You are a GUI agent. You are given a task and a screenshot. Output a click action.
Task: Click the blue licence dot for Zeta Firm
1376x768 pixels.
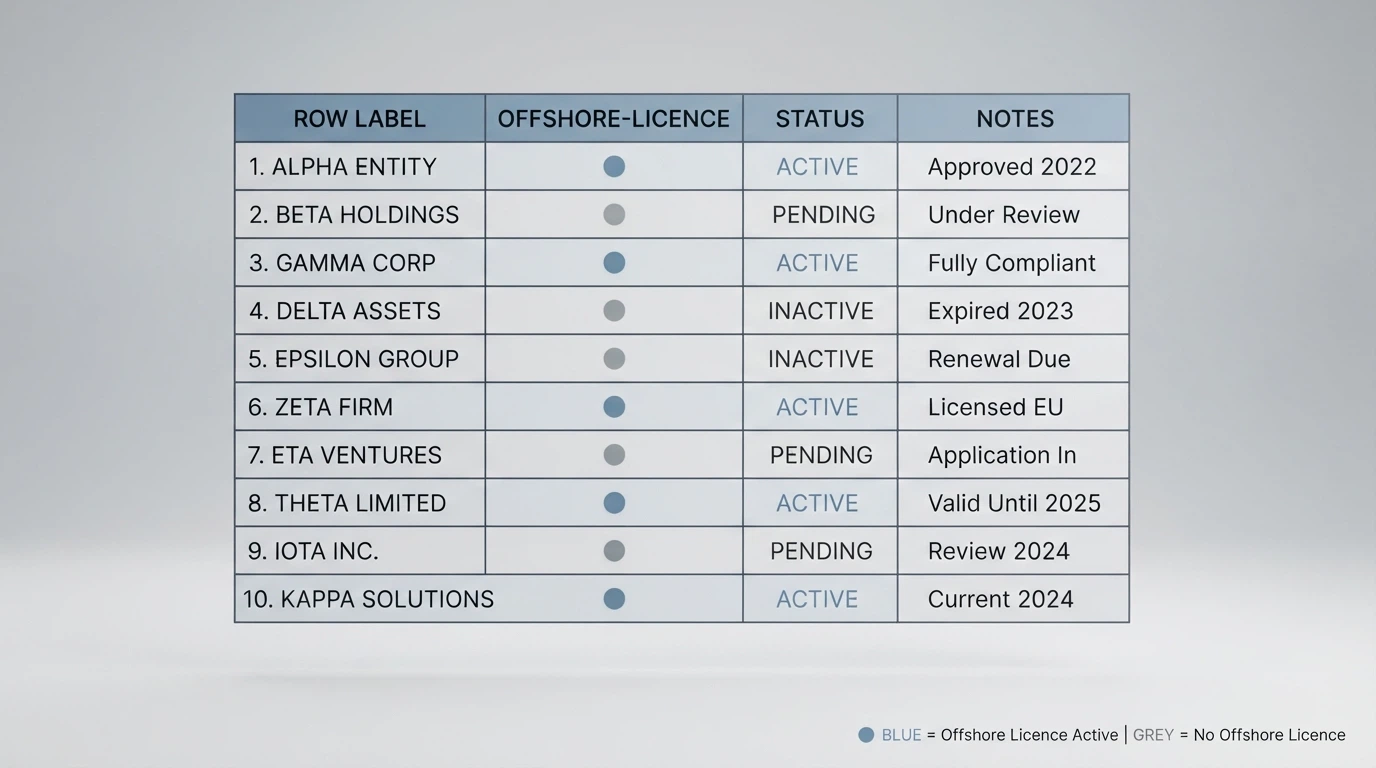[614, 406]
